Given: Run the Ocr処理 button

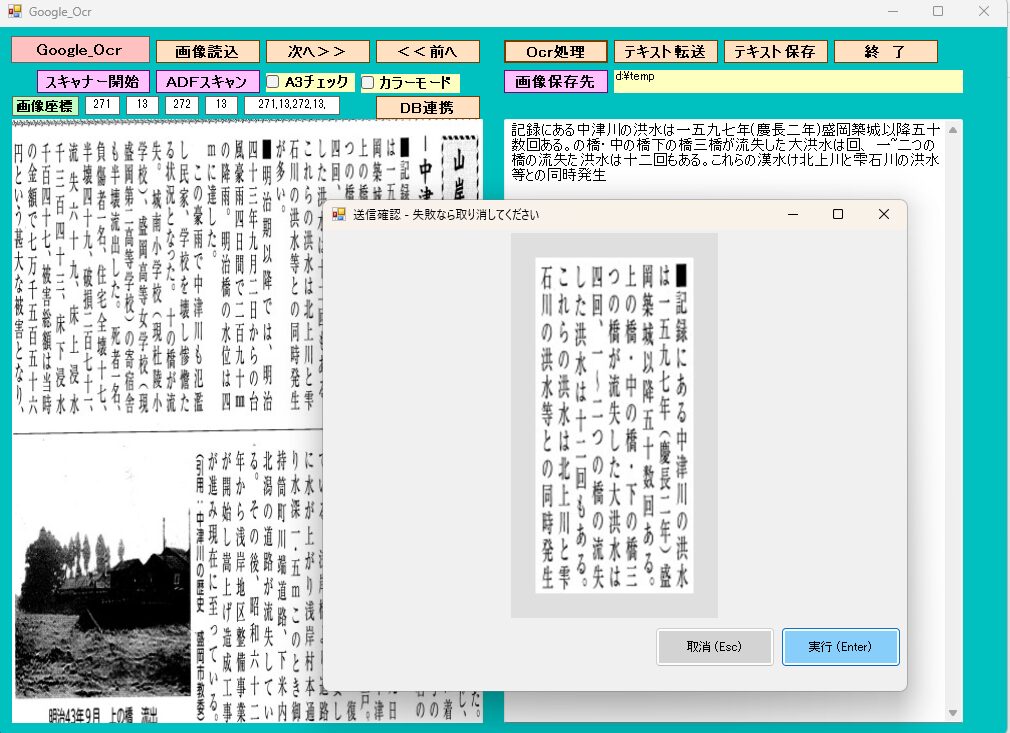Looking at the screenshot, I should click(x=555, y=51).
